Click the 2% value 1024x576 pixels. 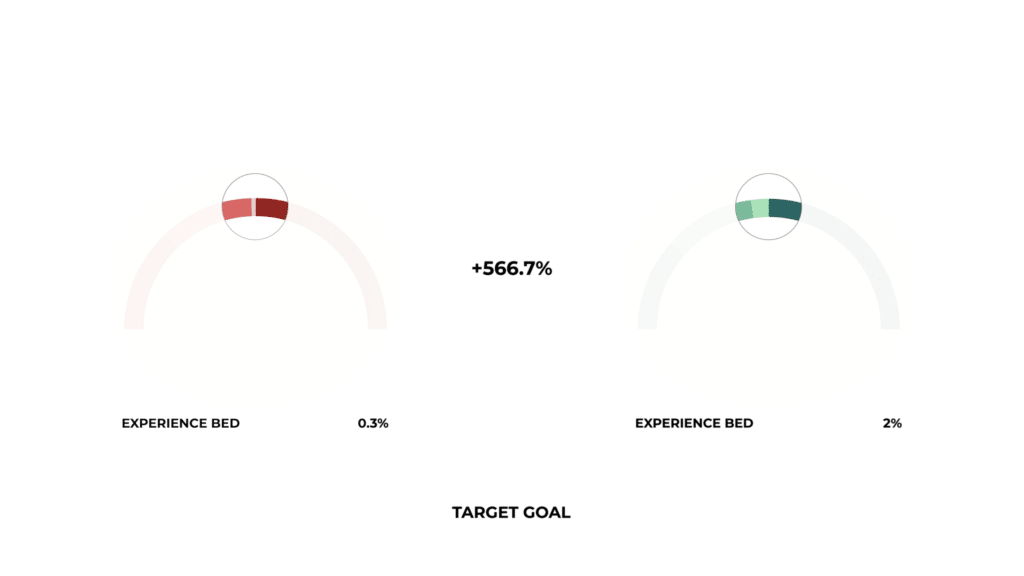892,423
